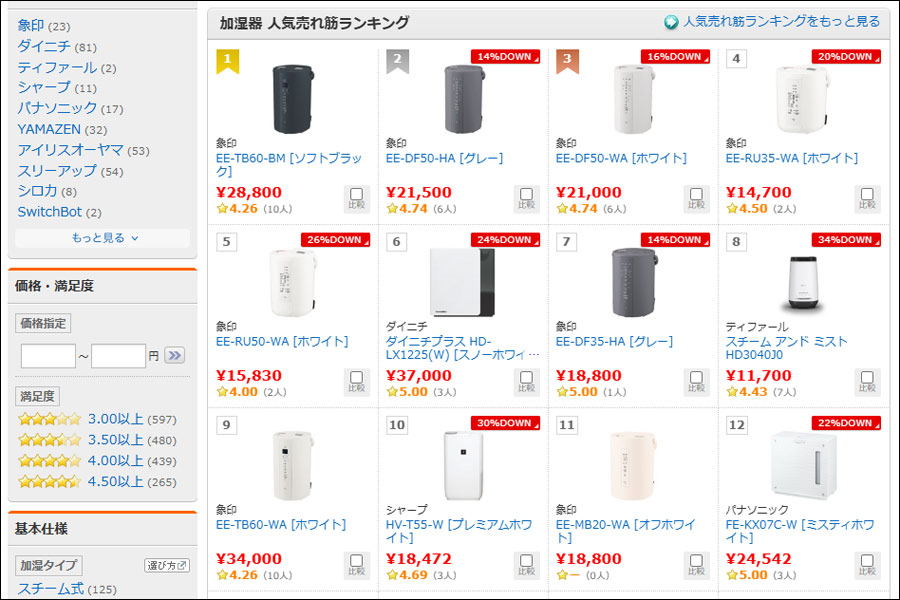
Task: Click the rank 3 bronze ribbon badge
Action: [x=567, y=62]
